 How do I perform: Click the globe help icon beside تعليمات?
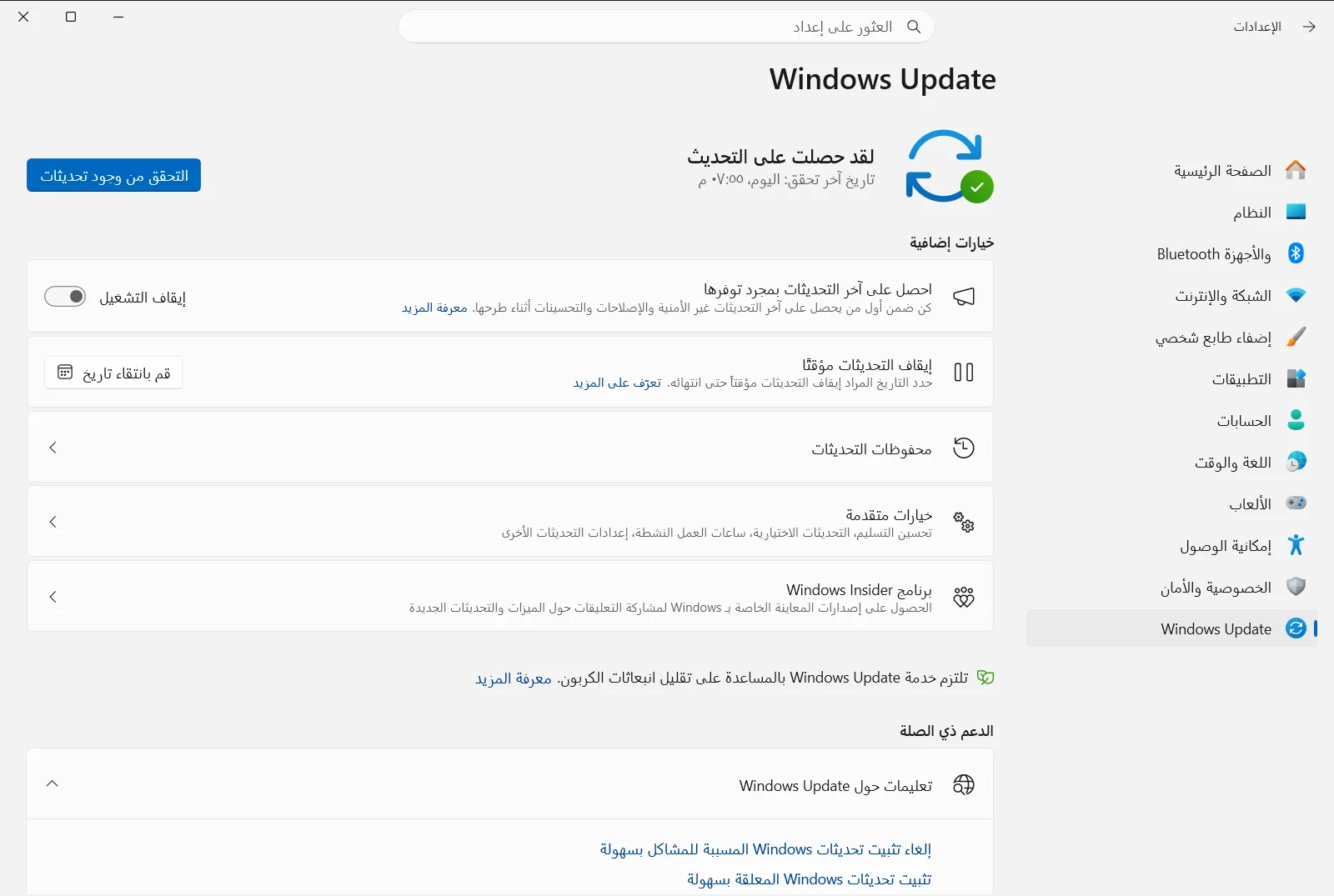pos(964,784)
